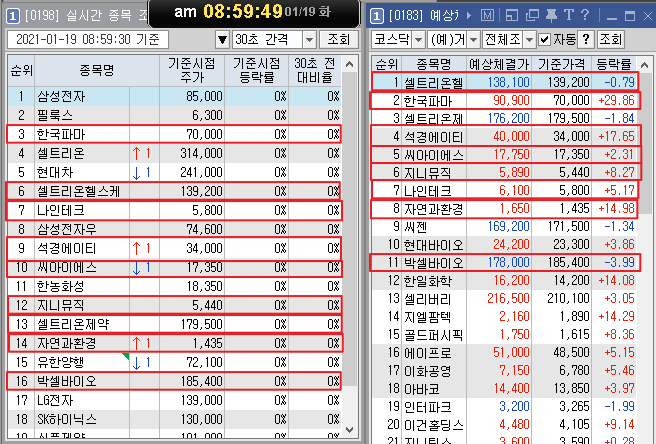Open the 코스닥 market dropdown
656x444 pixels.
click(x=418, y=40)
